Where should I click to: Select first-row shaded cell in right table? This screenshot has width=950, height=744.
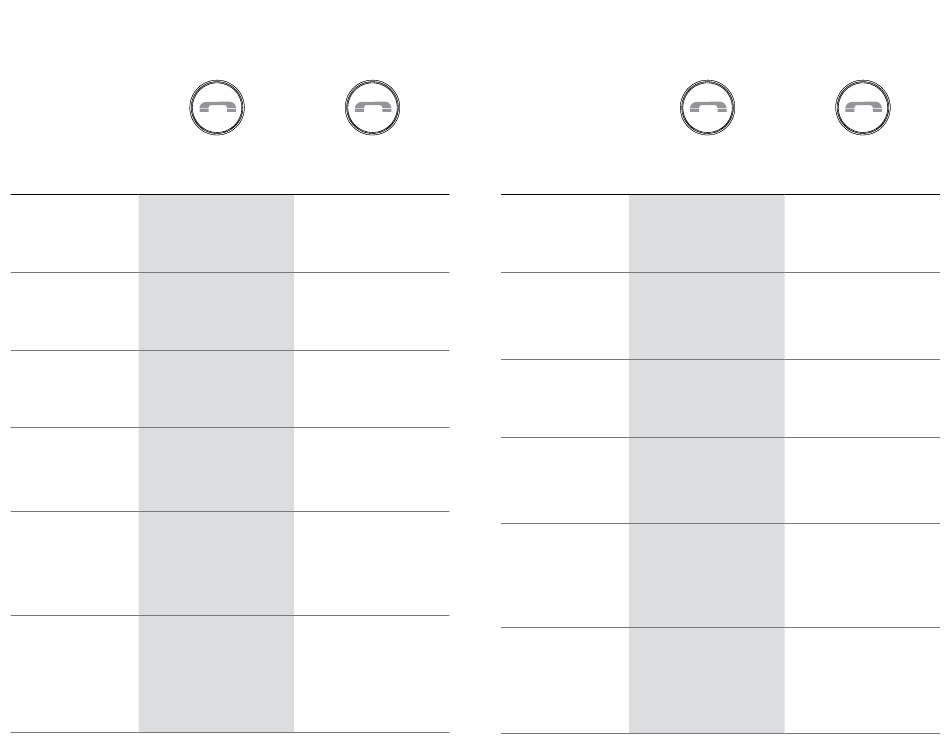pos(706,234)
